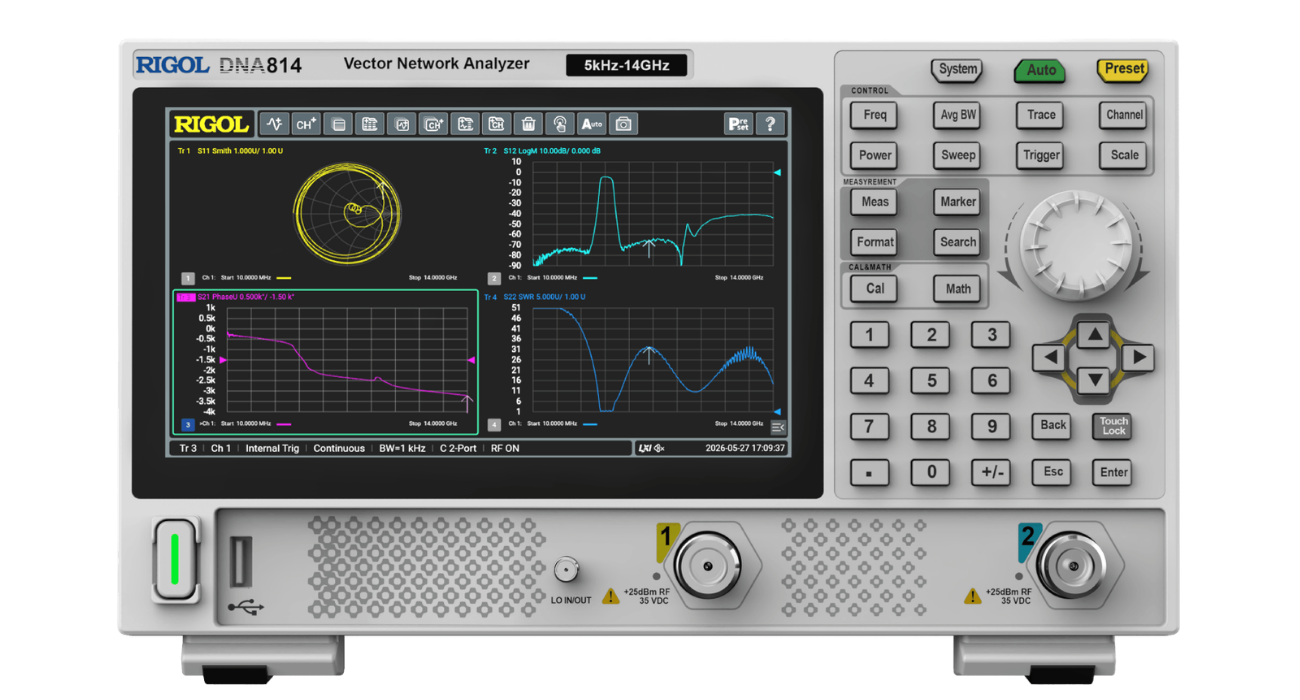Tap the on-screen Preset icon
The width and height of the screenshot is (1300, 700).
coord(739,124)
